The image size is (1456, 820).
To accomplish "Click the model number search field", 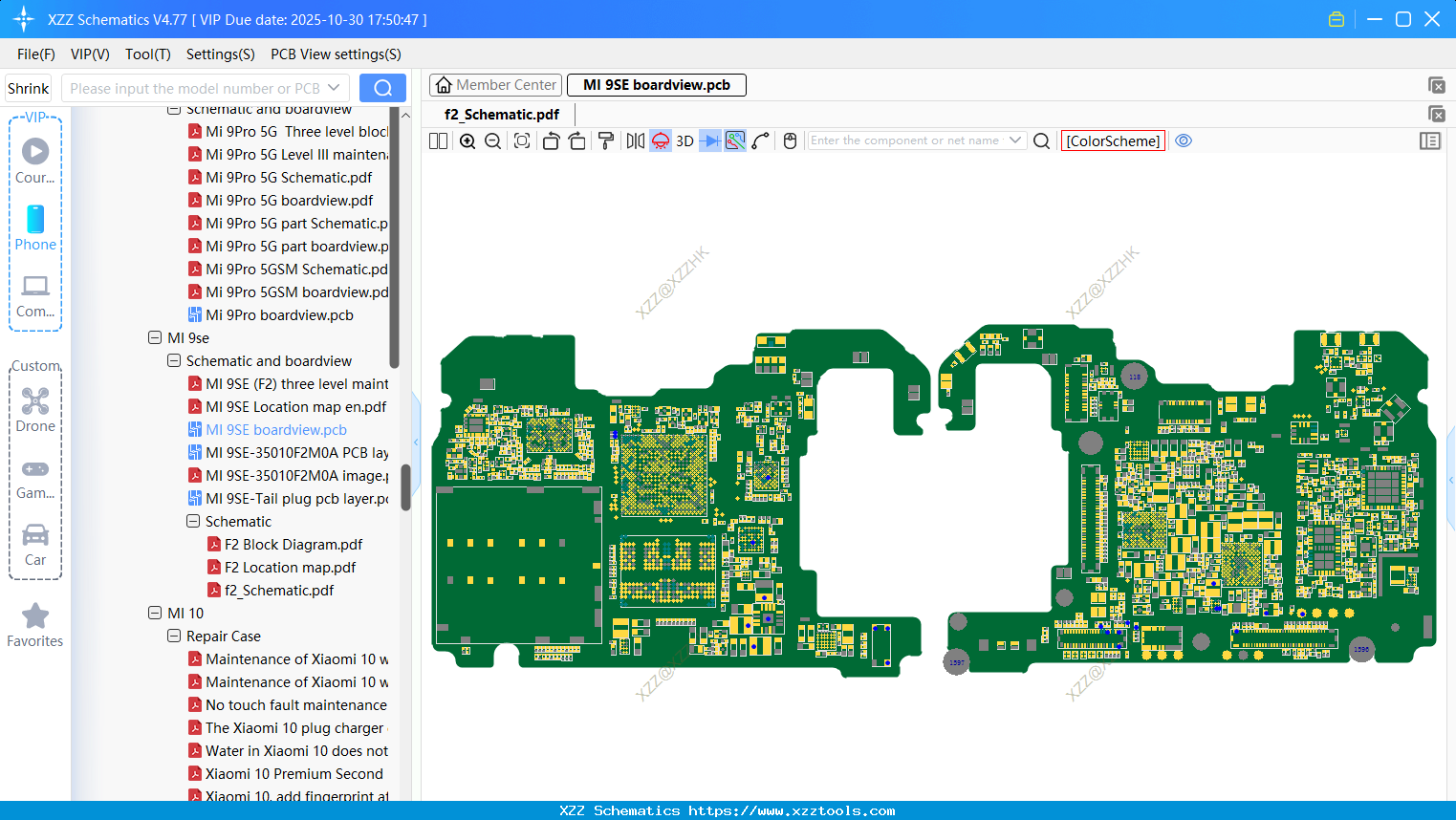I will 196,88.
